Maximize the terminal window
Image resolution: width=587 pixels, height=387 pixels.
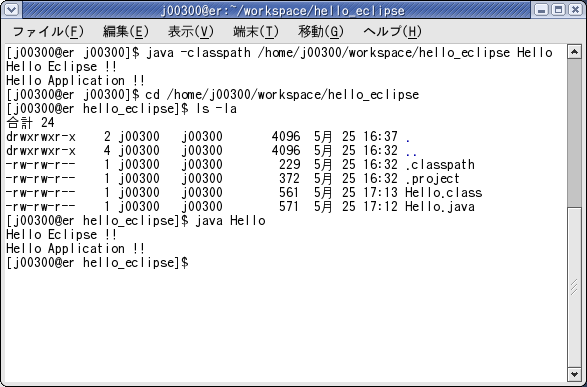coord(558,9)
